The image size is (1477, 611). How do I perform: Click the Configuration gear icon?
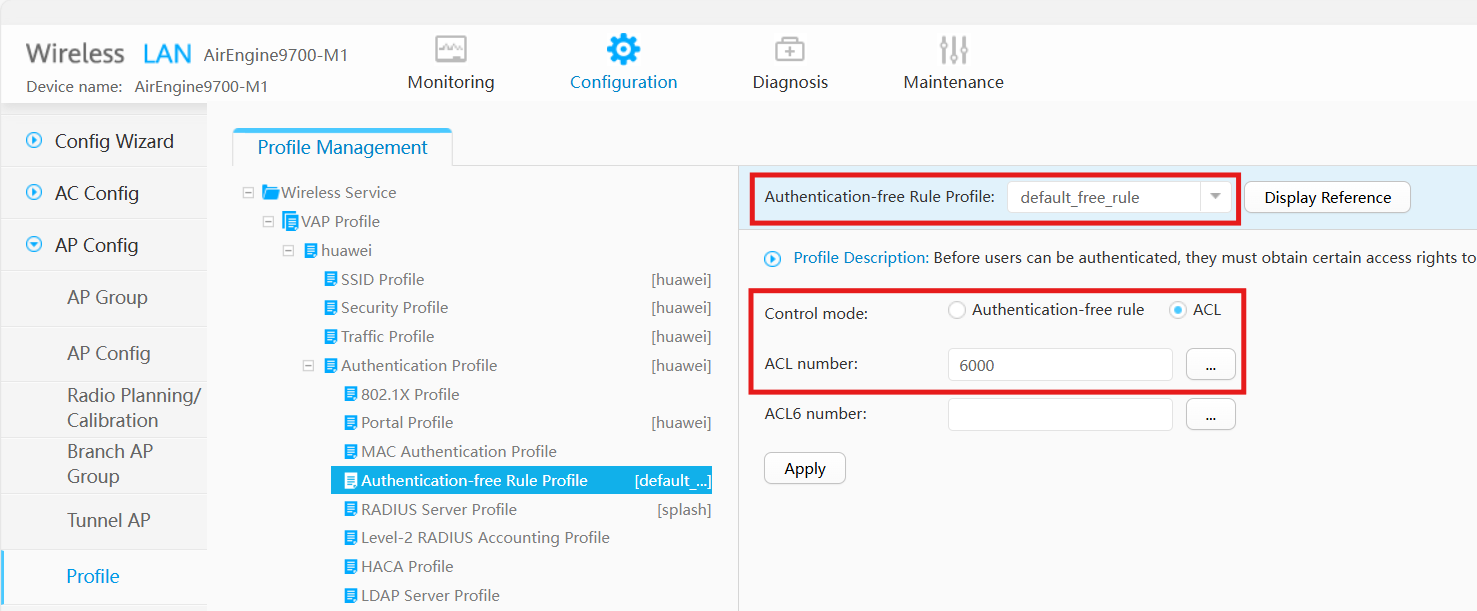[x=623, y=49]
